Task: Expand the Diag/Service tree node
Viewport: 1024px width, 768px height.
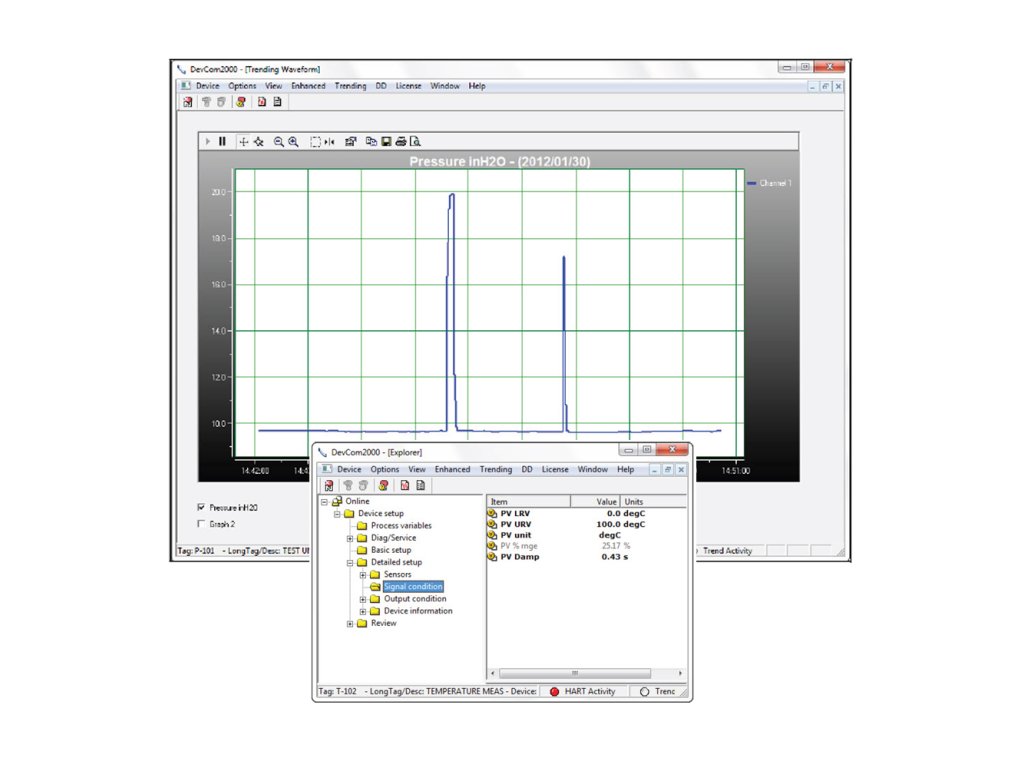Action: tap(350, 538)
